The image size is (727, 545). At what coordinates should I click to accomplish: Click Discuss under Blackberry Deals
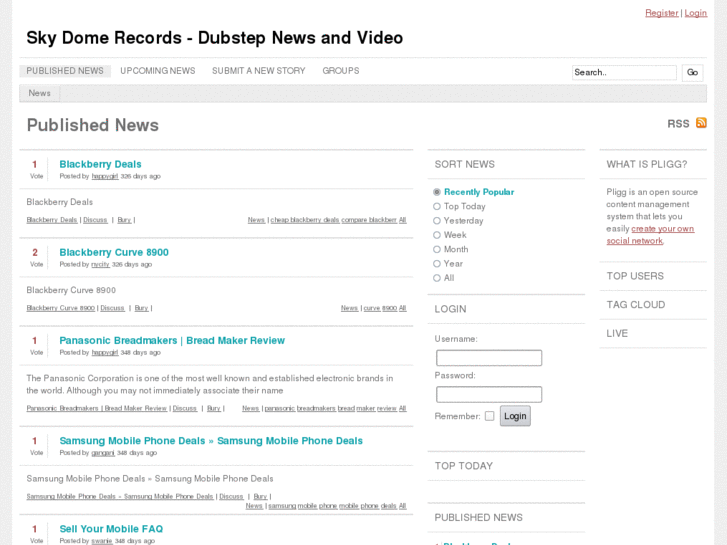coord(95,220)
